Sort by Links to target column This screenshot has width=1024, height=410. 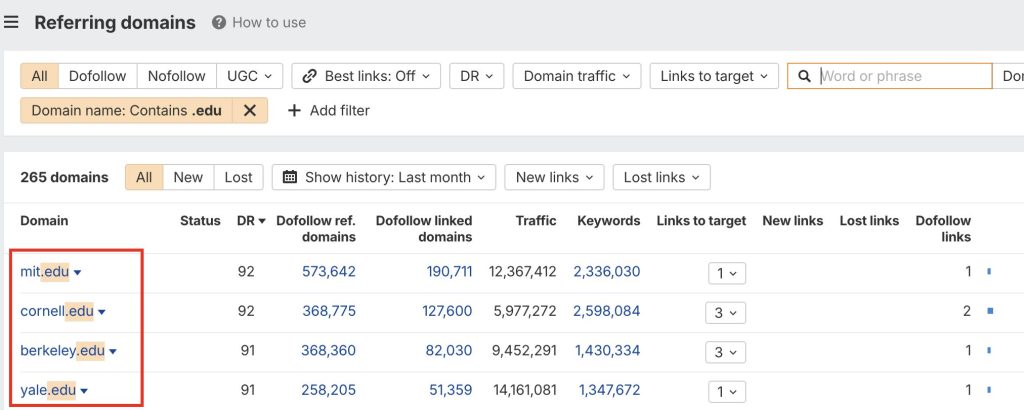click(701, 221)
